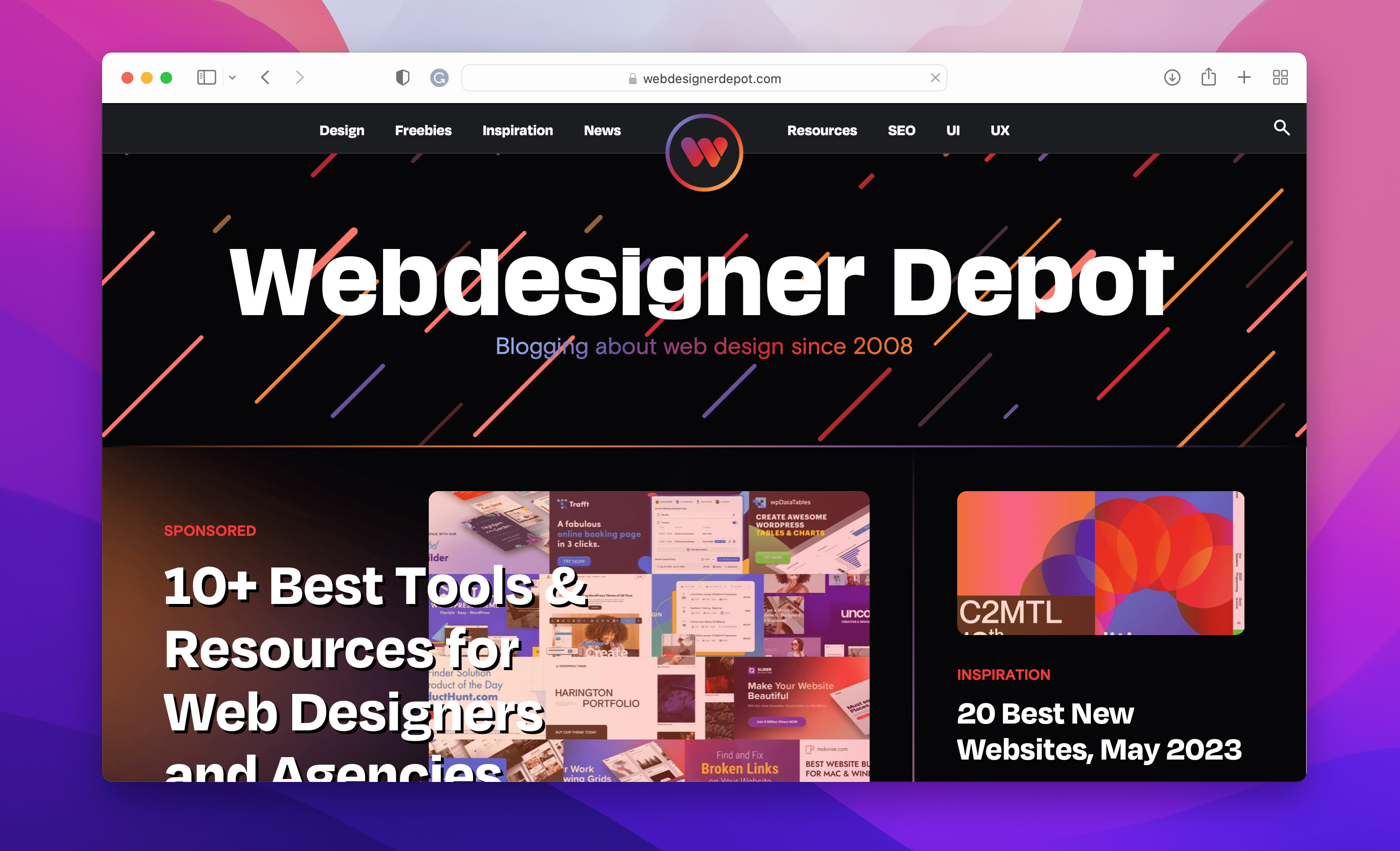Click the Freebies menu item
Viewport: 1400px width, 851px height.
422,130
